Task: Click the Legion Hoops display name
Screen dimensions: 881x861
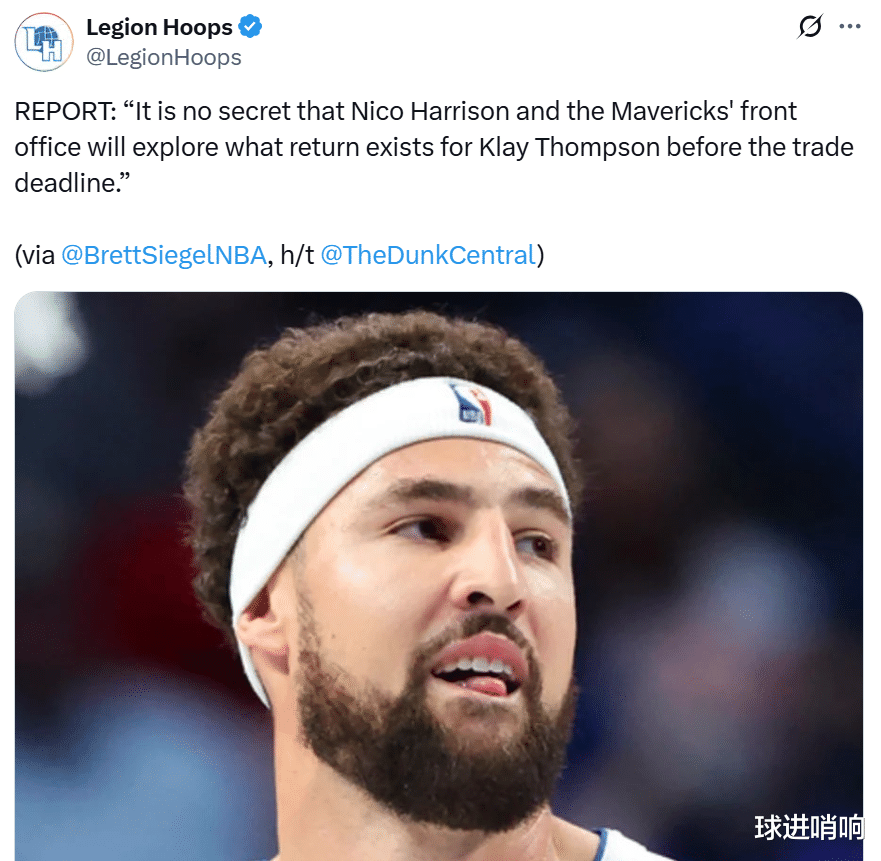Action: pos(159,27)
